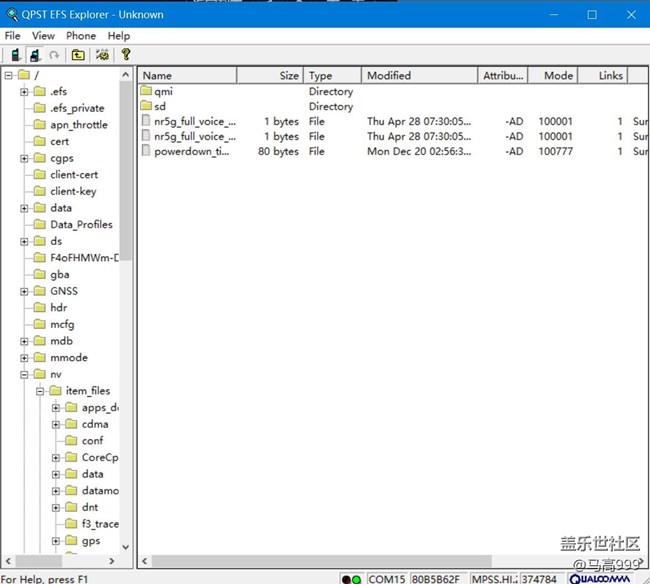Expand the .efs folder node

point(25,92)
